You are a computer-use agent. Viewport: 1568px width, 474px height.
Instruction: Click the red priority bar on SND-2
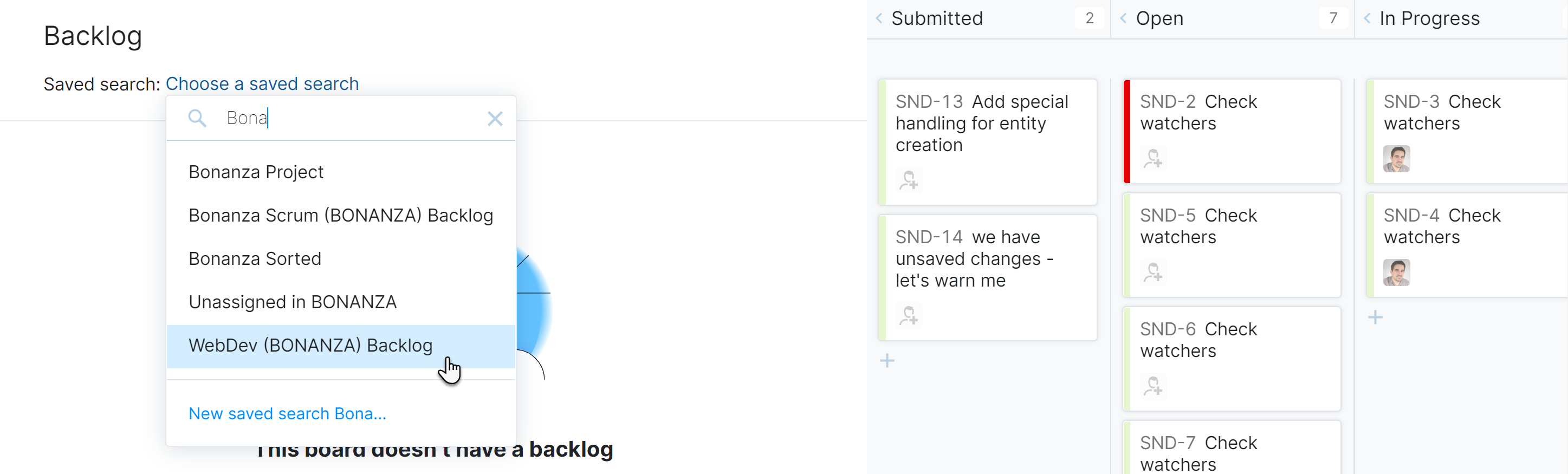[x=1127, y=131]
